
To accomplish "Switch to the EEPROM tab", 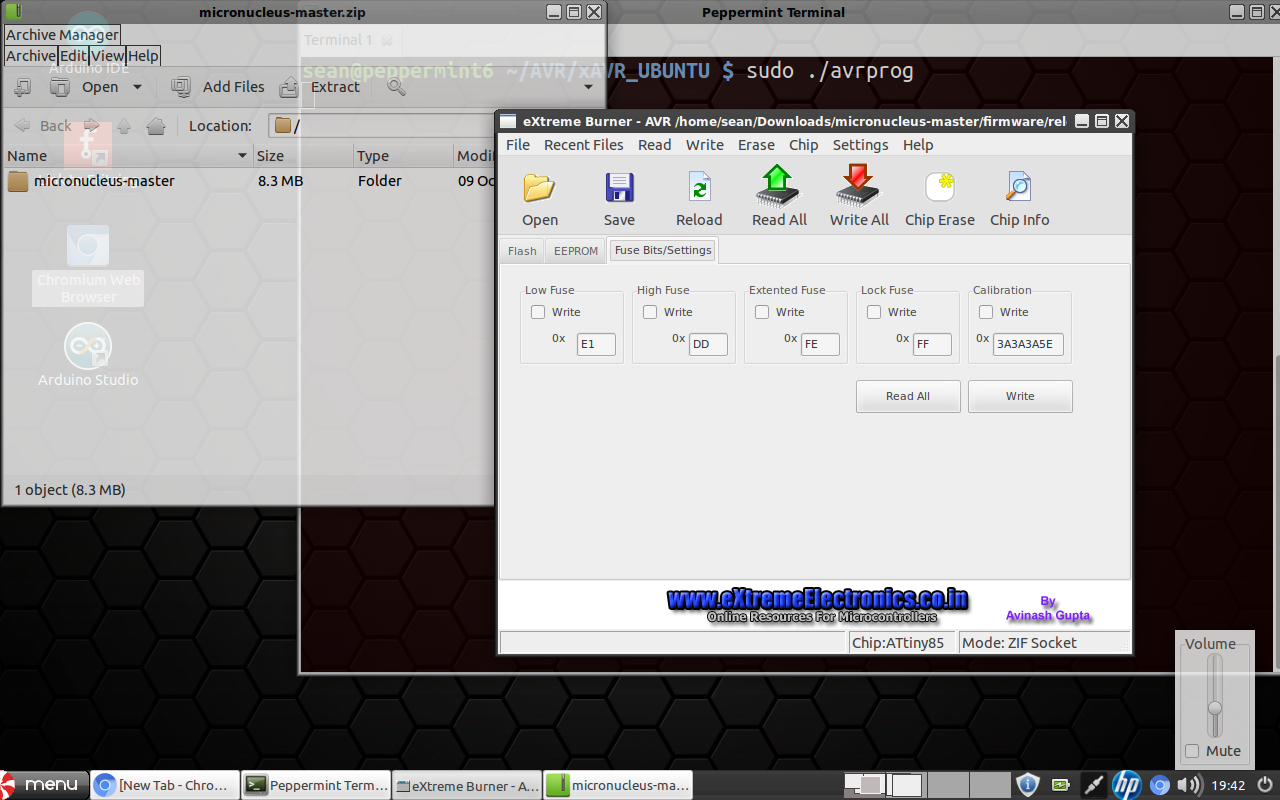I will pos(576,251).
